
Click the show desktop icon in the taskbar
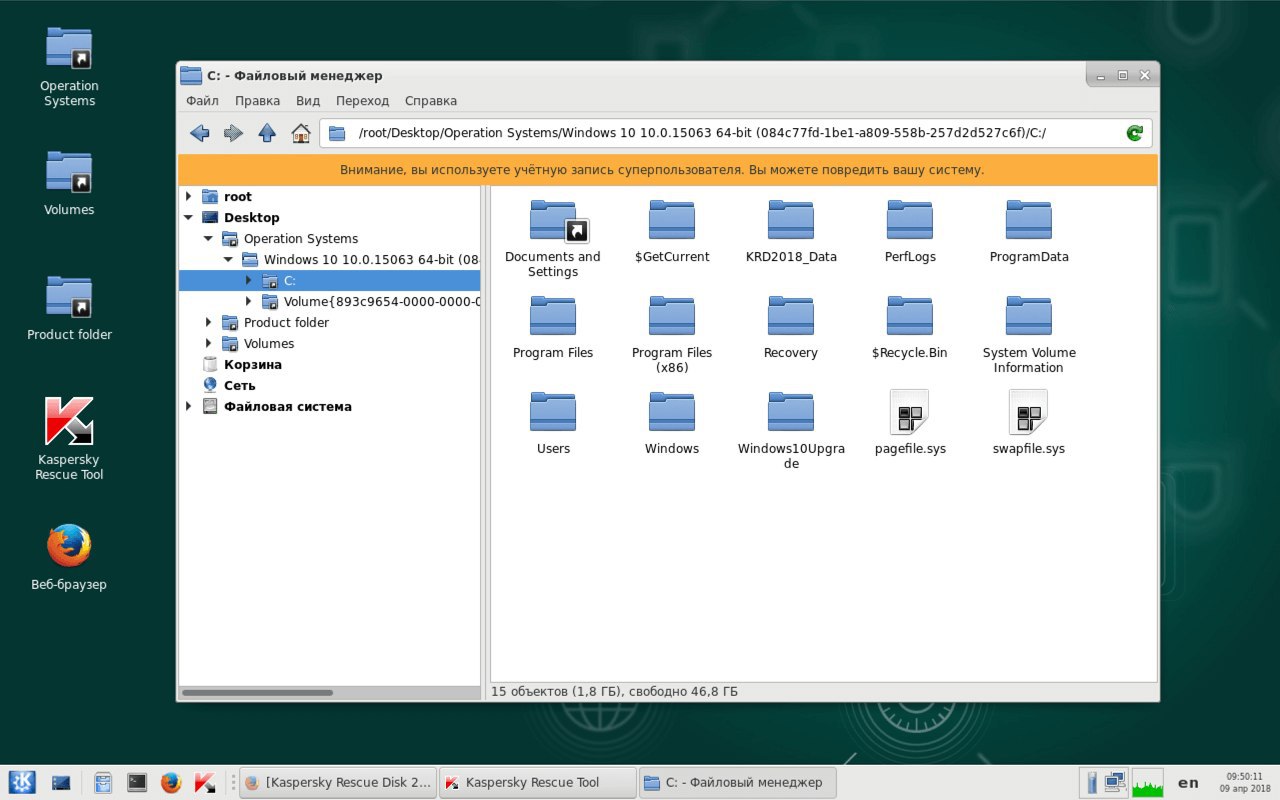[61, 782]
